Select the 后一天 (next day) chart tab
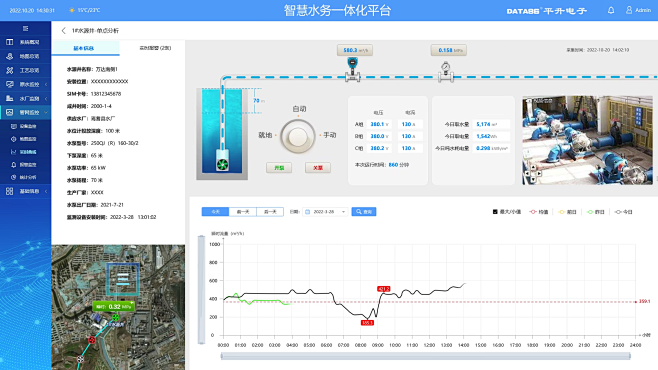Screen dimensions: 658x370 coord(270,212)
